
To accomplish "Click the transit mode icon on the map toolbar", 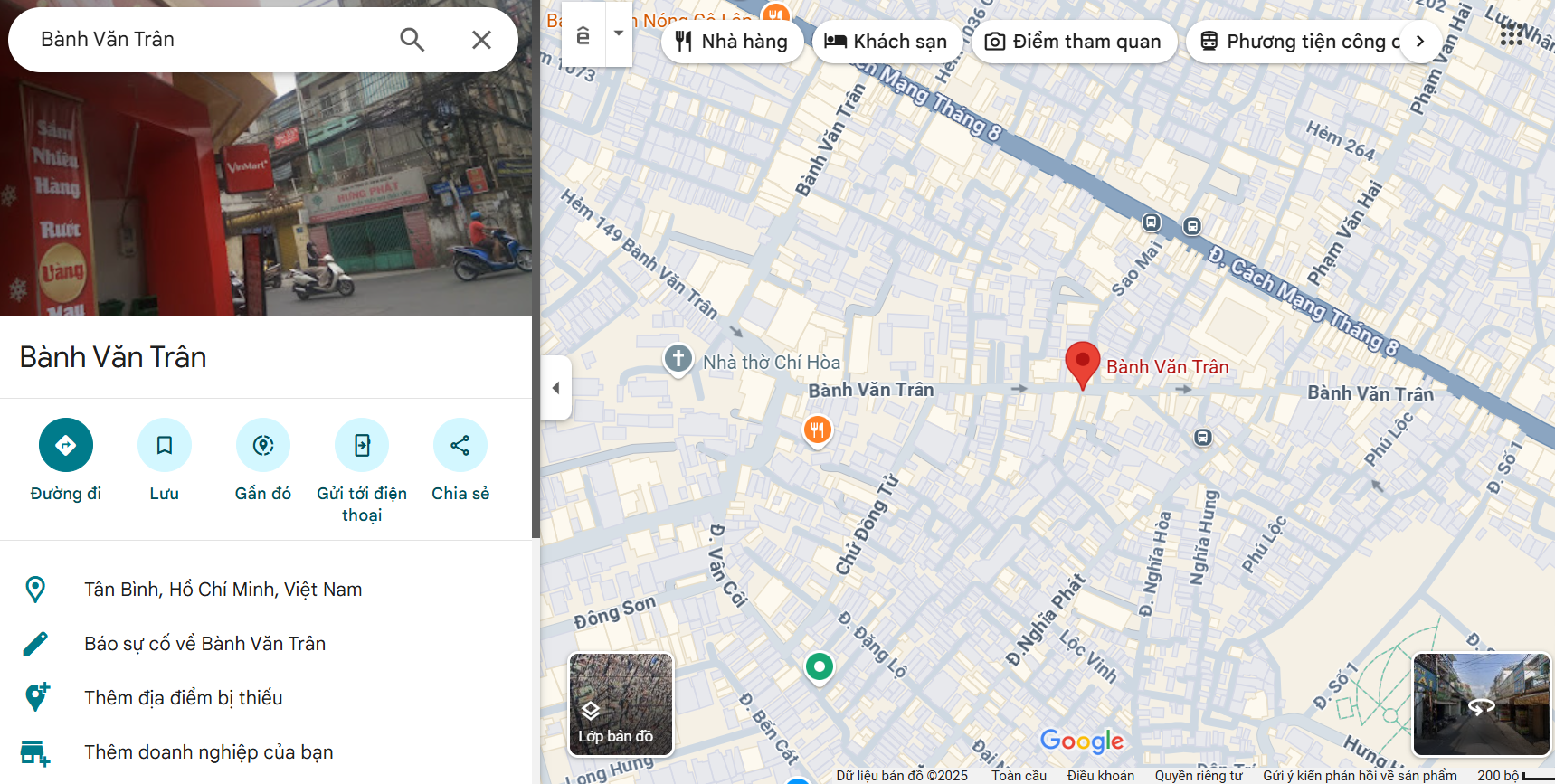I will click(x=583, y=34).
